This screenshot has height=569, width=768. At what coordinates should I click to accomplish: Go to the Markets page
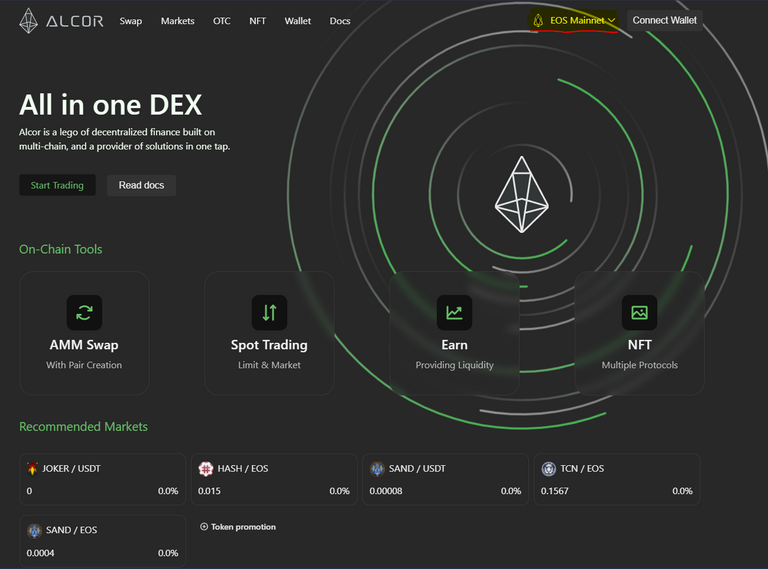[177, 21]
